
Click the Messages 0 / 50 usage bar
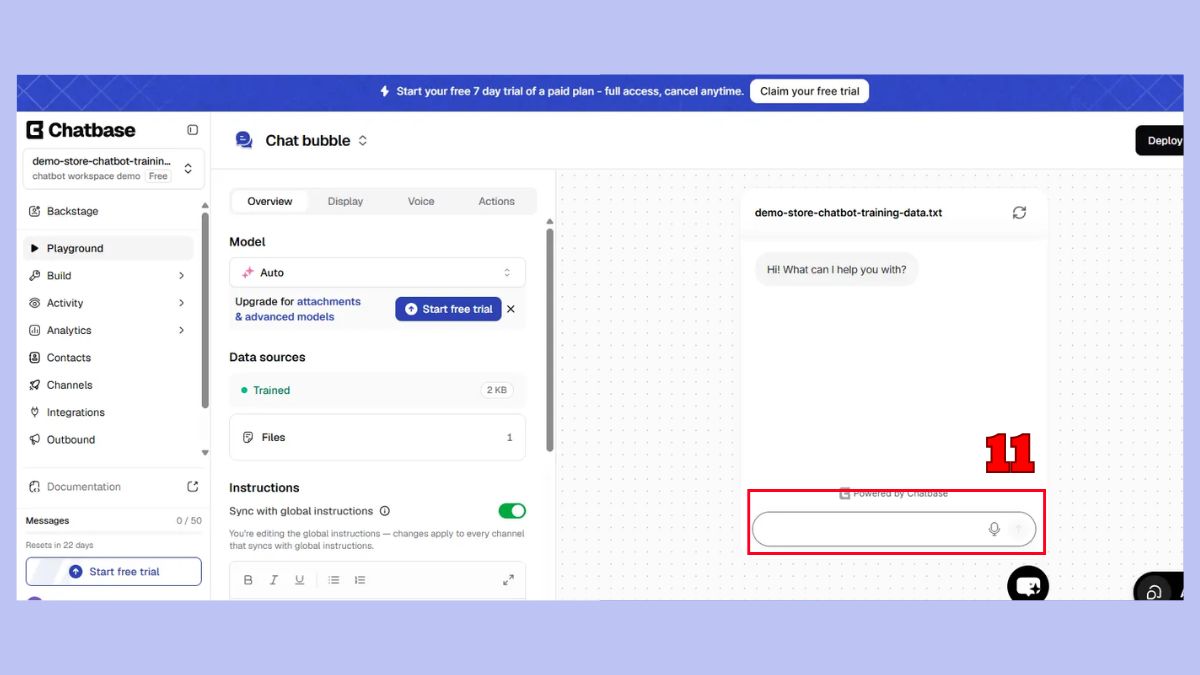pyautogui.click(x=114, y=532)
